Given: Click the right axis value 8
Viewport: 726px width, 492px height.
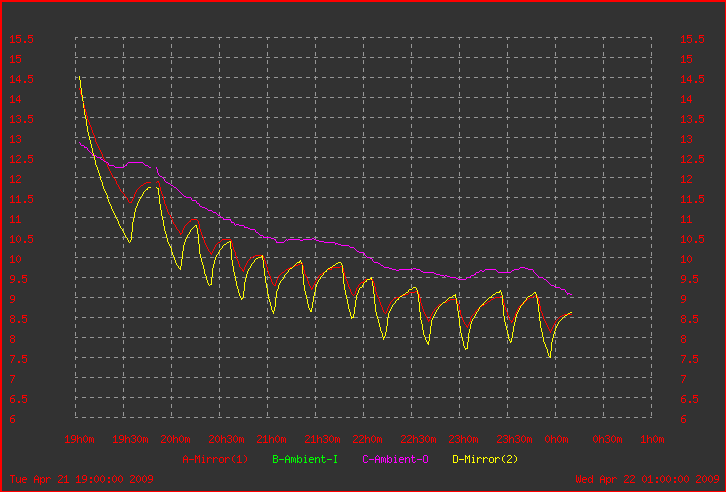Looking at the screenshot, I should (x=683, y=339).
